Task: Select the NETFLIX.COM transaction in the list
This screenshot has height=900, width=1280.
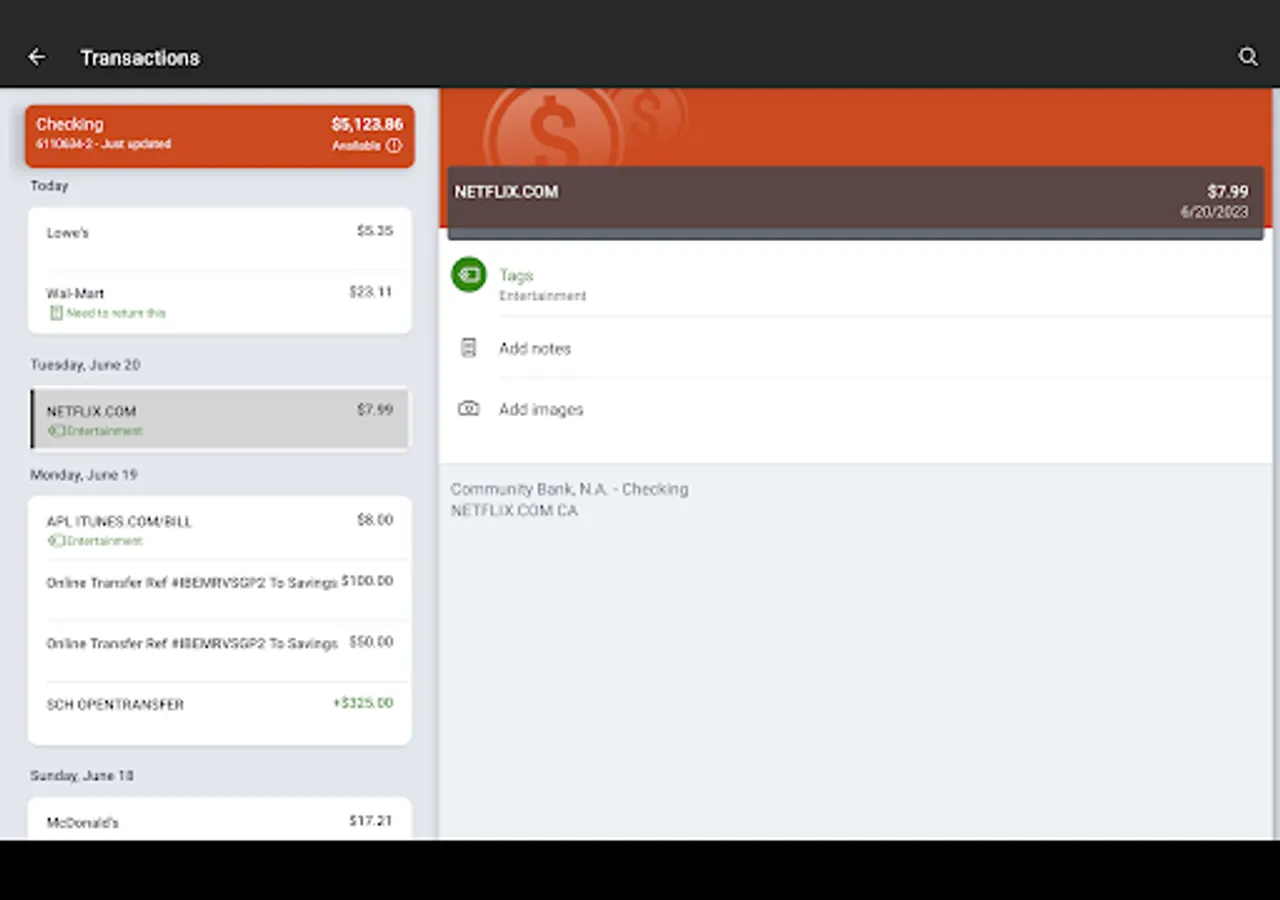Action: [x=220, y=419]
